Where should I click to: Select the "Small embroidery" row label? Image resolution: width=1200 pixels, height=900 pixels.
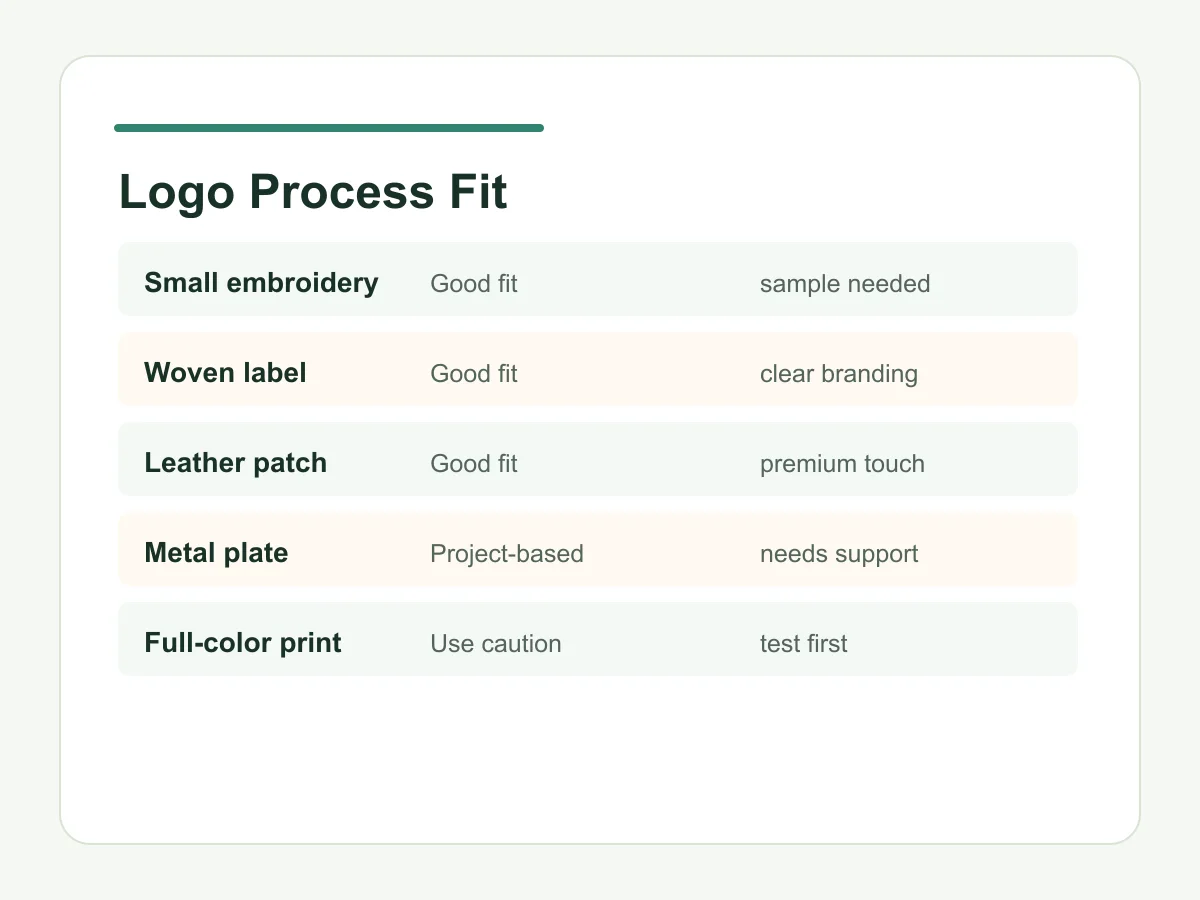point(261,283)
